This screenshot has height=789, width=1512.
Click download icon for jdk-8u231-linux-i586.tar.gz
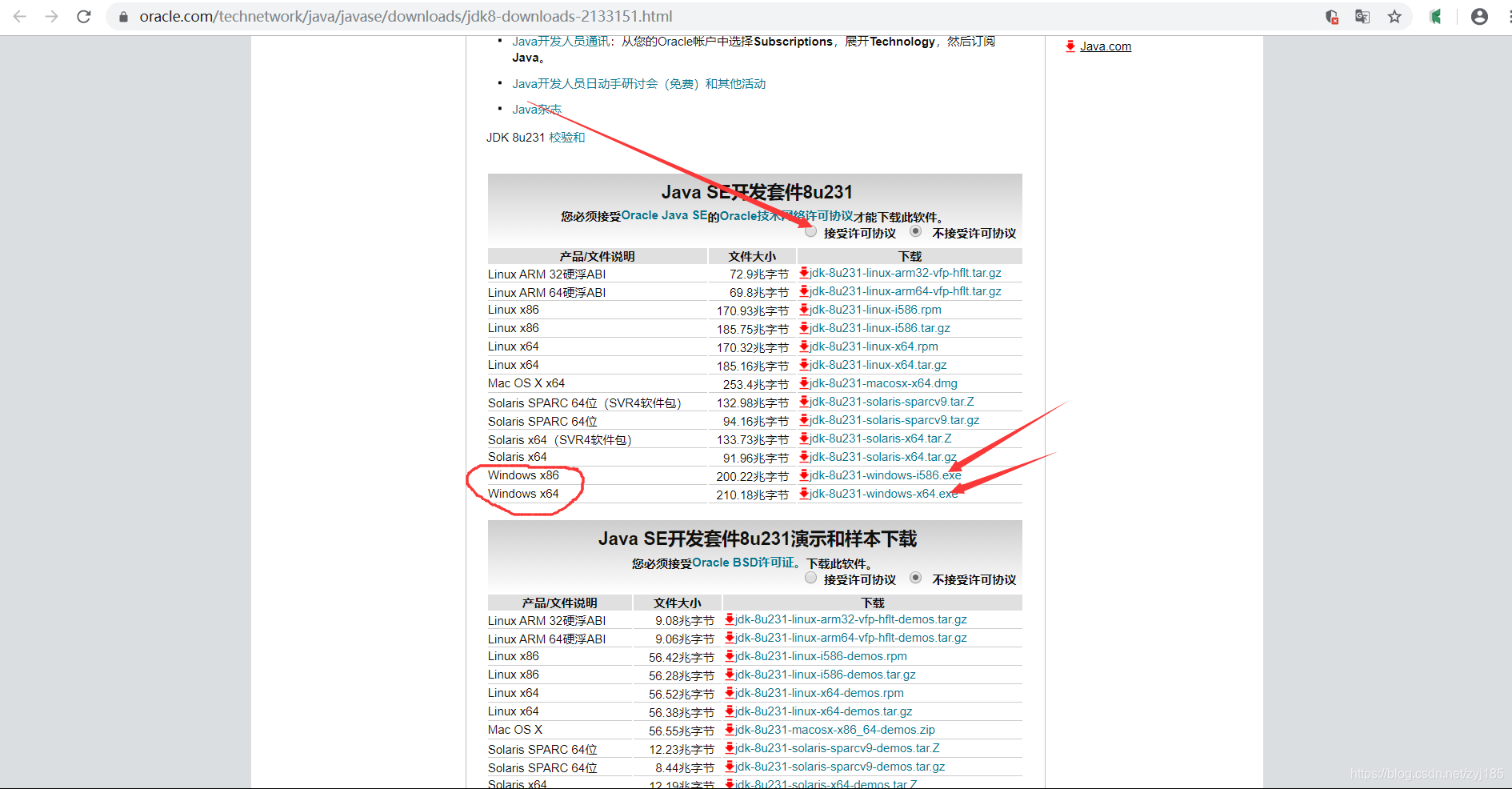pyautogui.click(x=804, y=328)
